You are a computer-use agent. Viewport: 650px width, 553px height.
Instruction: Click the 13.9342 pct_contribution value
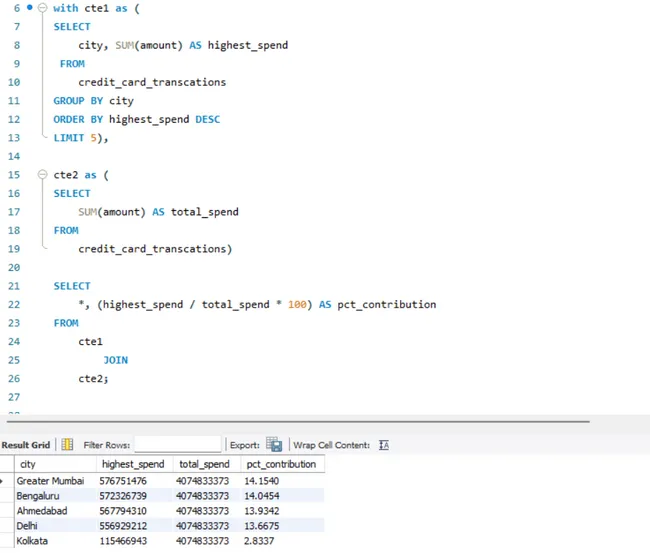(262, 511)
